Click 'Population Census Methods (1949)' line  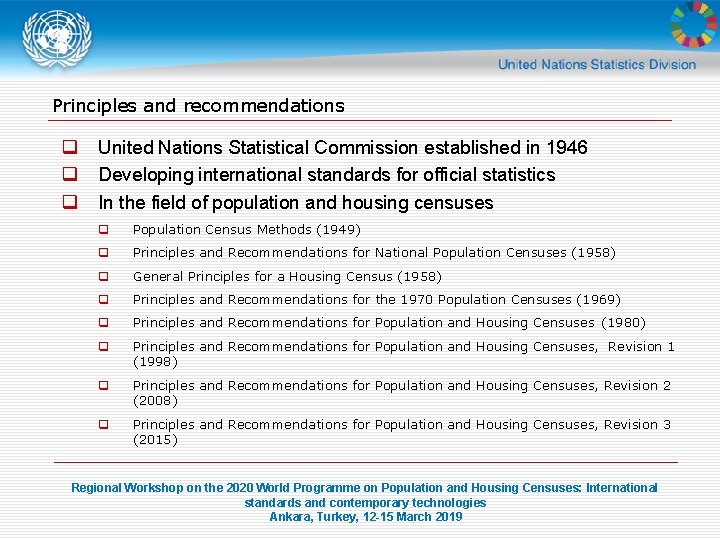247,230
